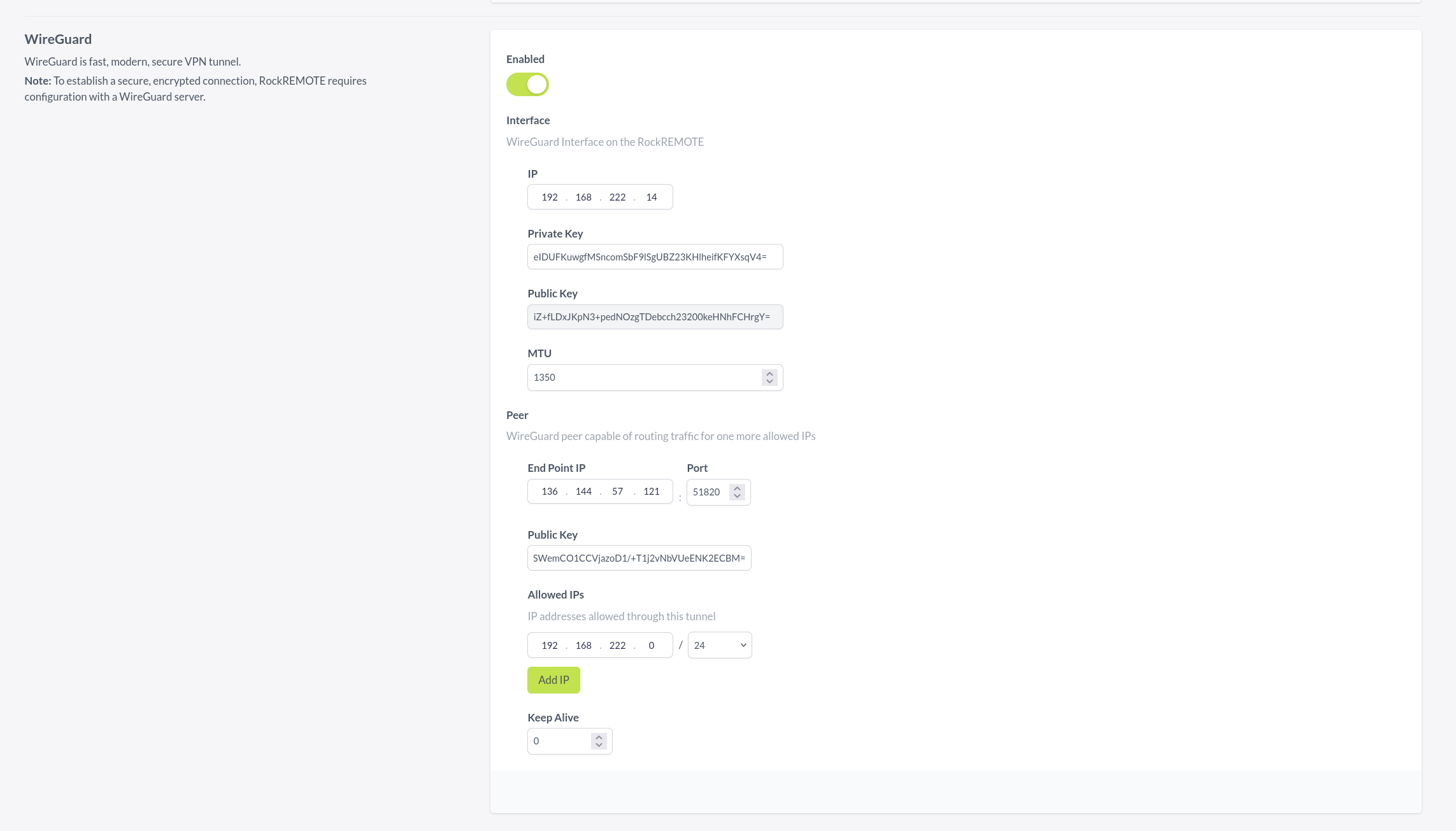The image size is (1456, 831).
Task: Click the Interface IP last octet 14
Action: click(652, 197)
